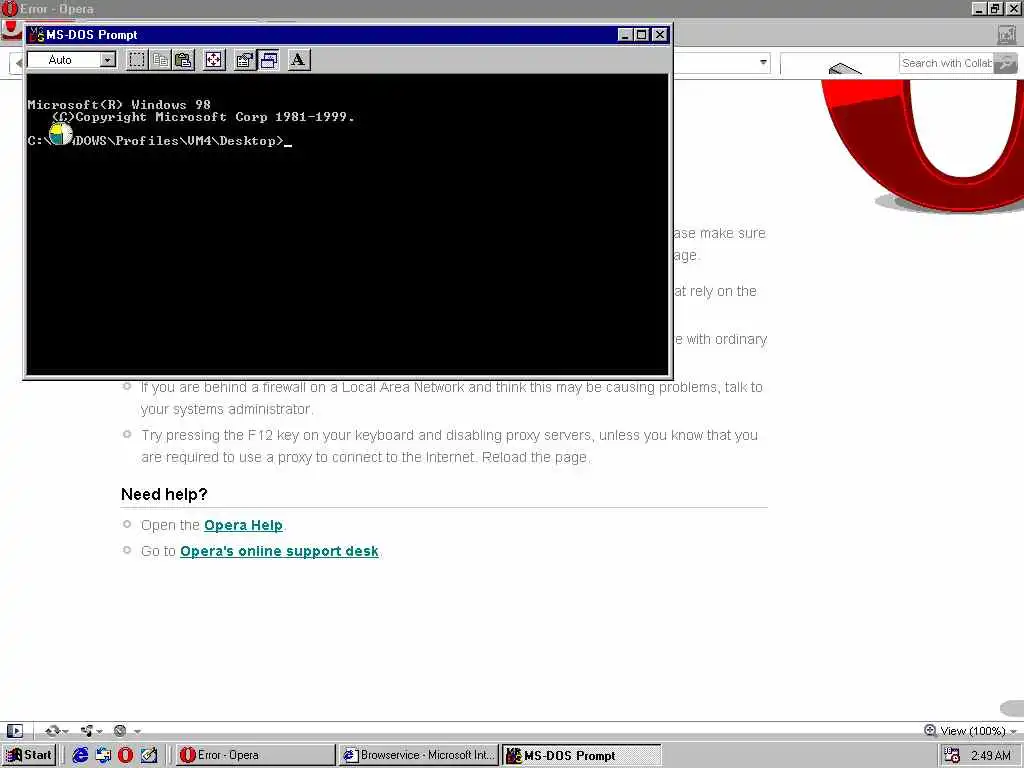Click the Opera panel icon at top right
The height and width of the screenshot is (768, 1024).
coord(1006,35)
